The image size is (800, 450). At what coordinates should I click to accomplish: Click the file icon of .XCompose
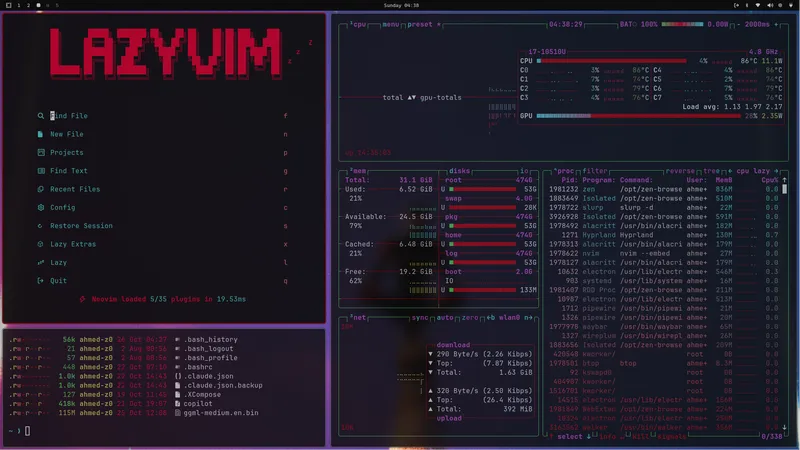[178, 394]
